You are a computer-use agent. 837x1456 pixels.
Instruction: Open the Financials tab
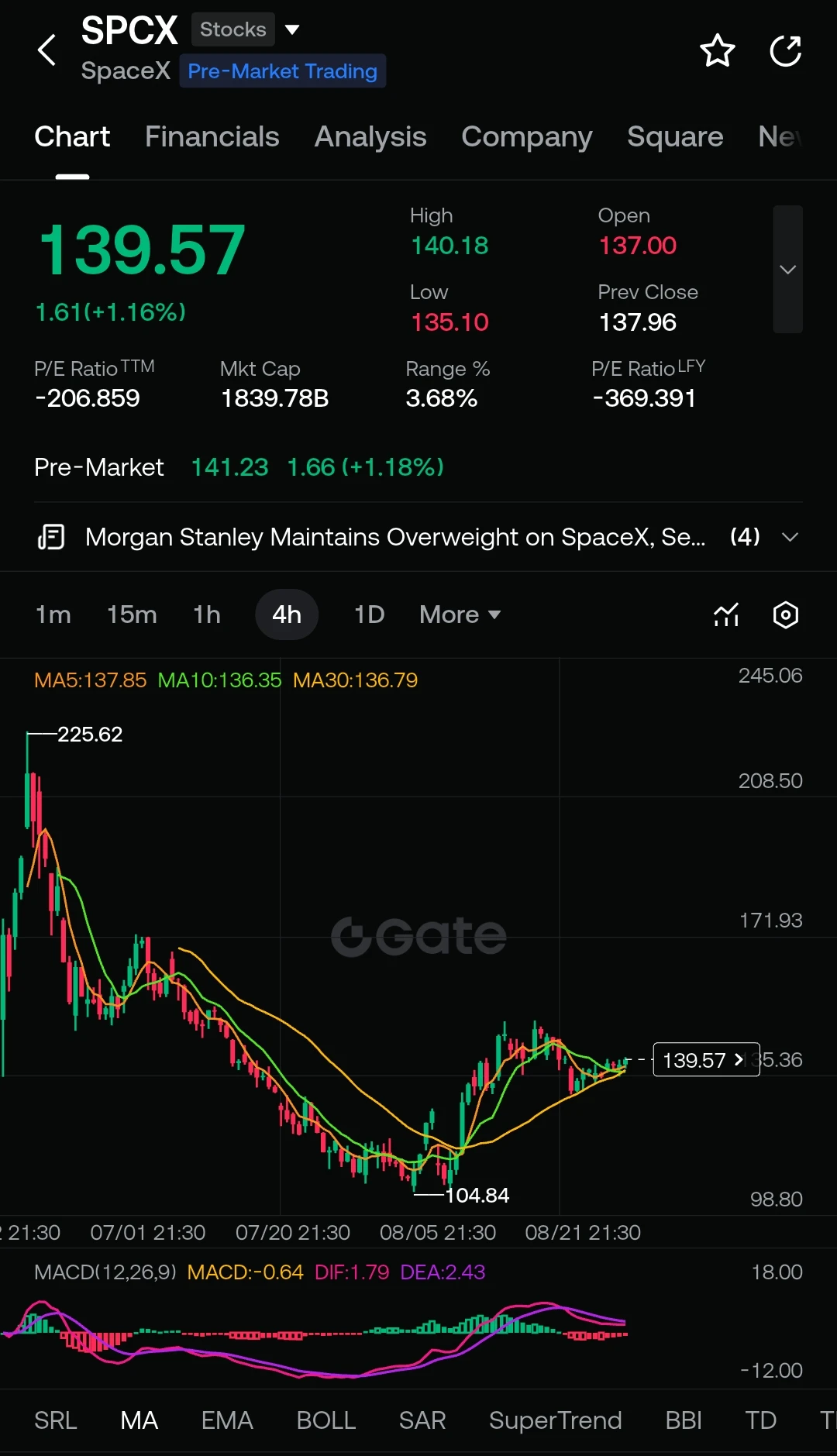(x=212, y=137)
